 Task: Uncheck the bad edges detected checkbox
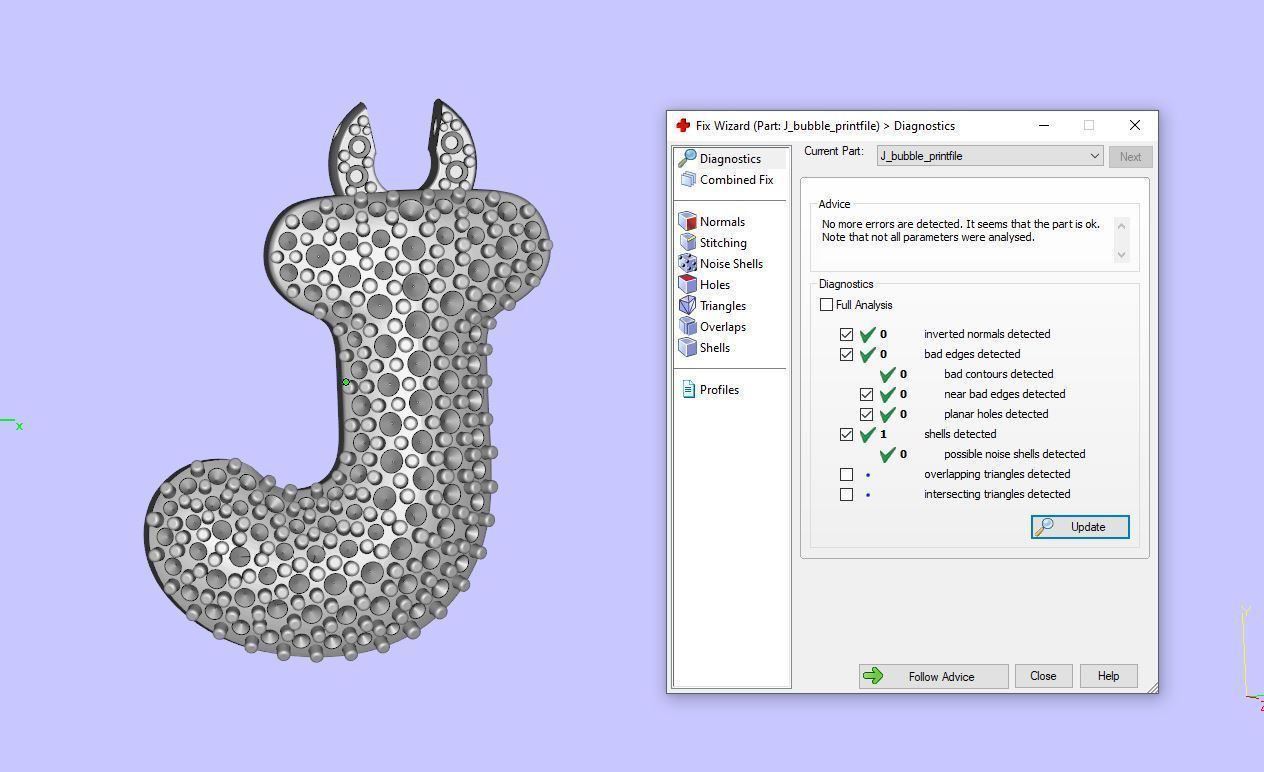[847, 354]
